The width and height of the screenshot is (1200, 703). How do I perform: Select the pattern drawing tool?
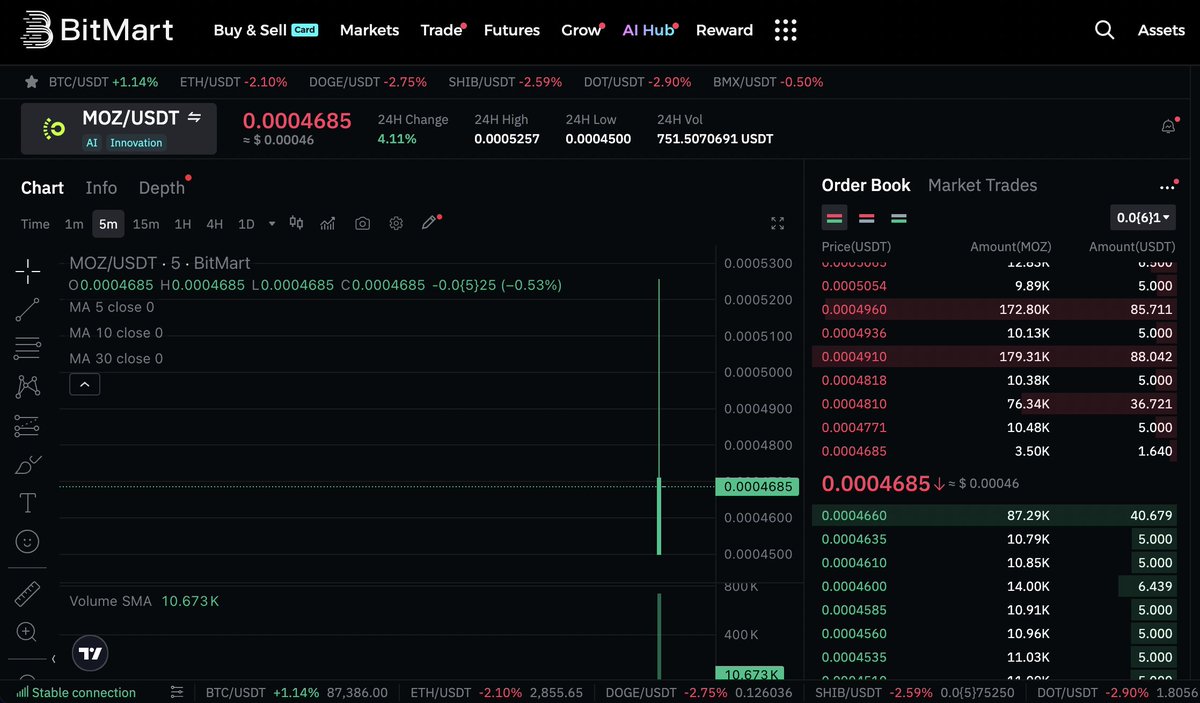[x=28, y=387]
